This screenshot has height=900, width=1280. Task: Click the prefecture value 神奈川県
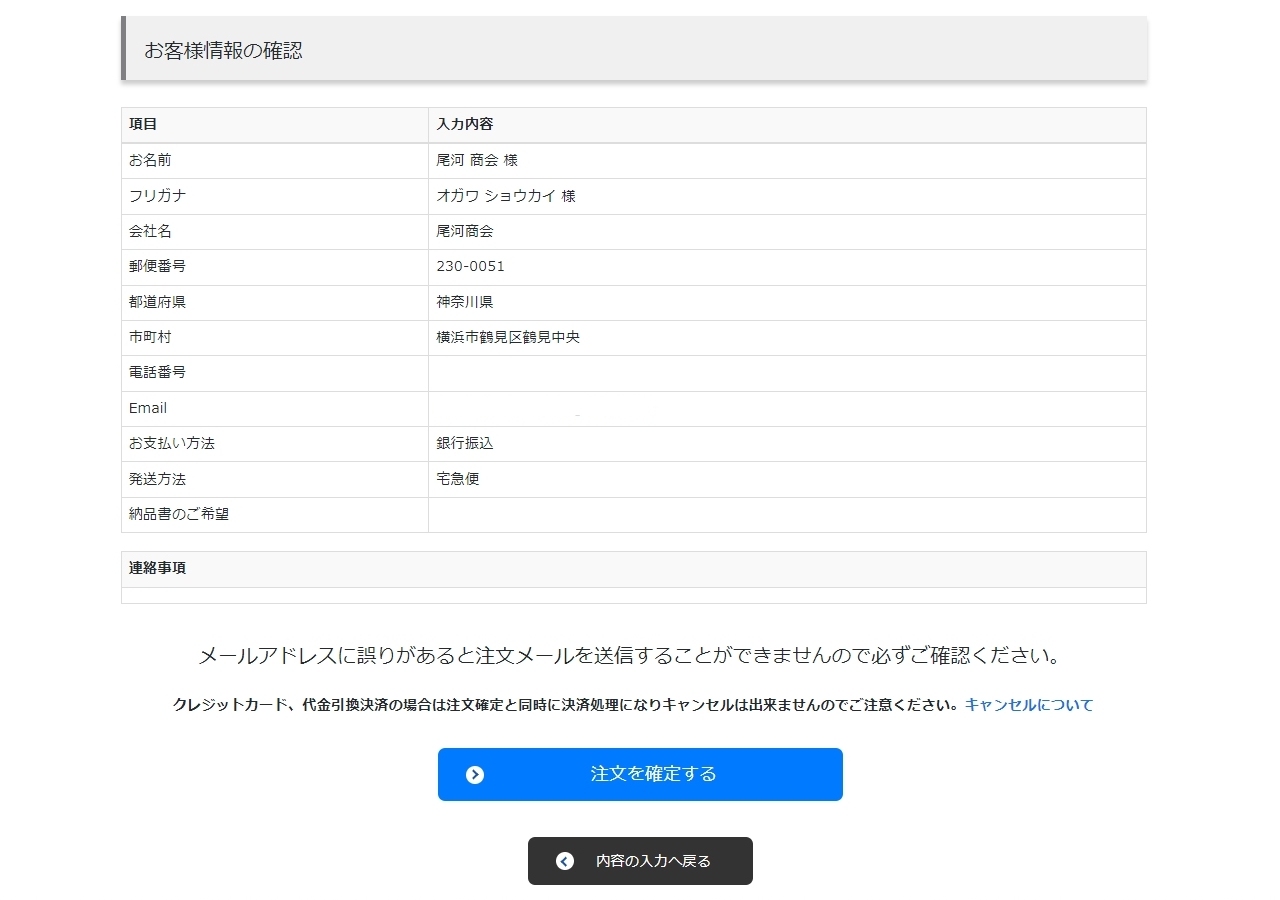(465, 302)
